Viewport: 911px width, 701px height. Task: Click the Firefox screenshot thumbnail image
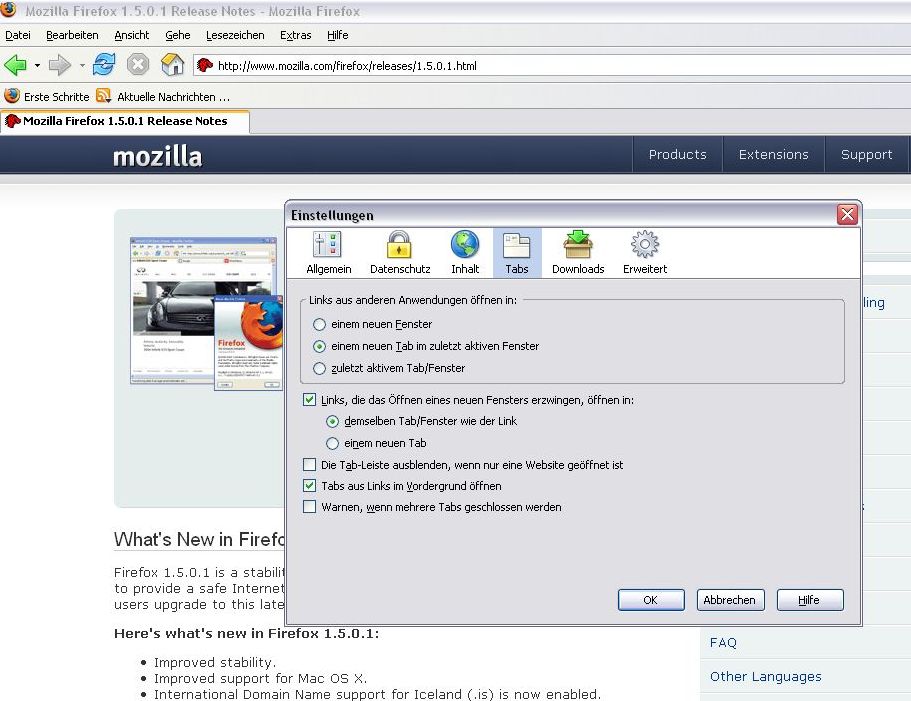[x=206, y=313]
